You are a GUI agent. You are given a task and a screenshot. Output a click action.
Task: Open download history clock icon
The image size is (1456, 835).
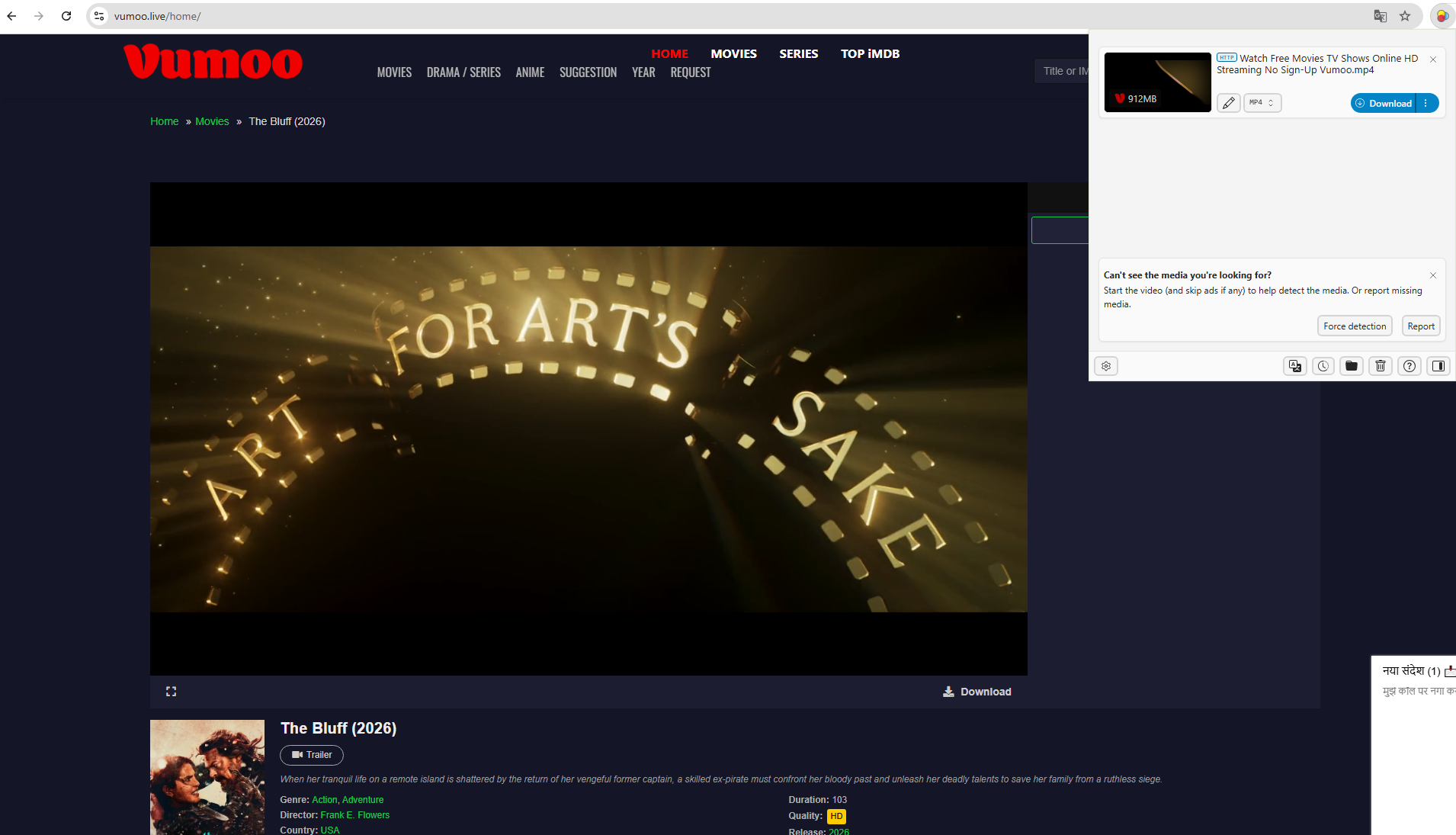click(1323, 366)
